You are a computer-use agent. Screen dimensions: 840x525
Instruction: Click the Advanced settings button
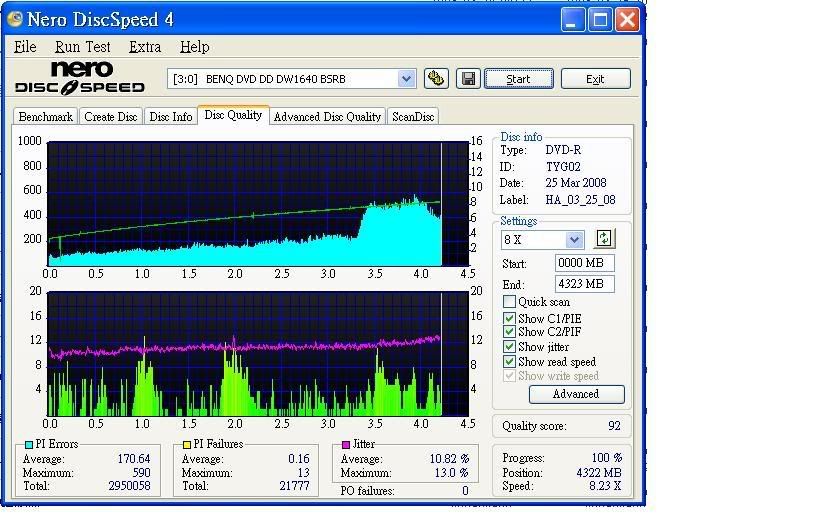(576, 394)
